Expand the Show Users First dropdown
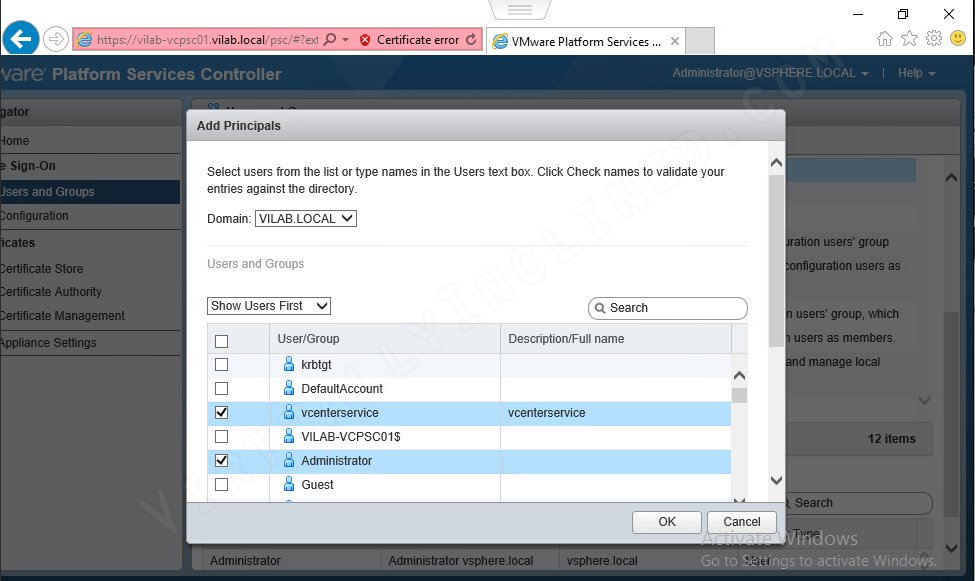Screen dimensions: 975x581 (x=269, y=306)
